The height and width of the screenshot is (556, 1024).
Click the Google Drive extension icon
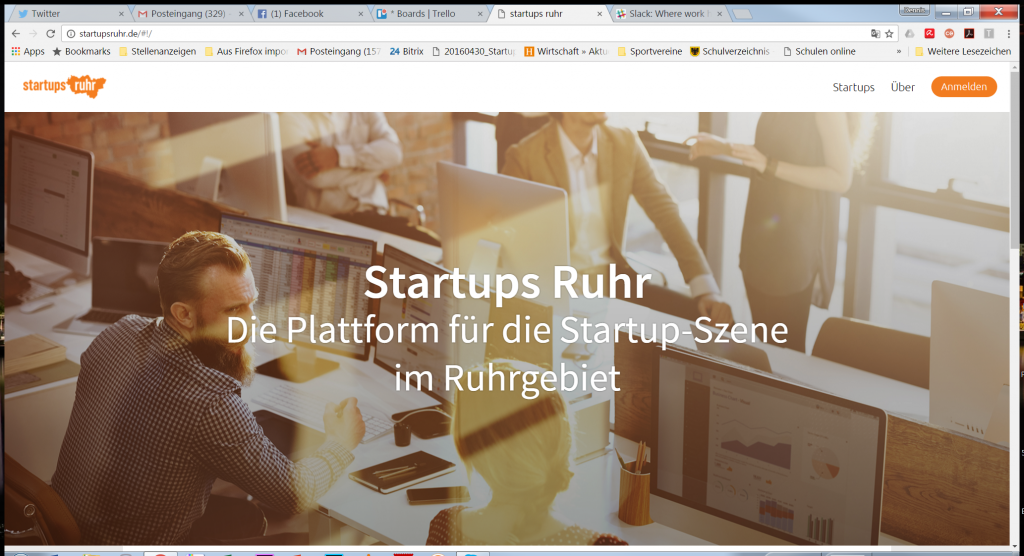point(910,33)
